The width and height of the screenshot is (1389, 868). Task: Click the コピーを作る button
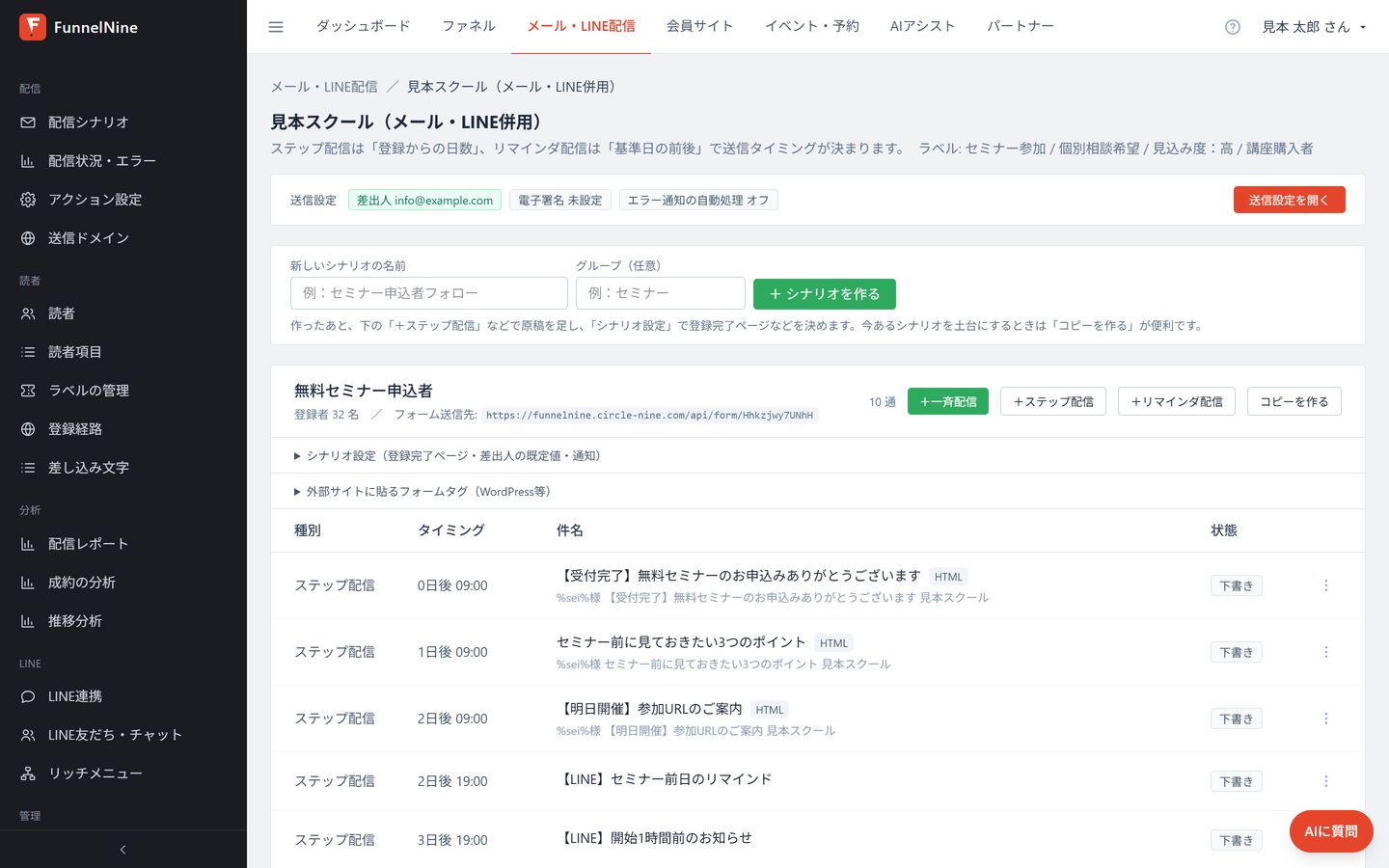tap(1294, 401)
